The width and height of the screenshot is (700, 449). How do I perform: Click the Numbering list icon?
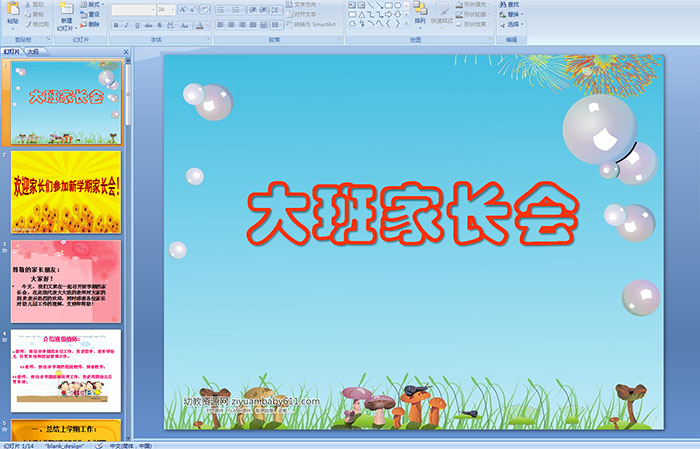(x=237, y=9)
